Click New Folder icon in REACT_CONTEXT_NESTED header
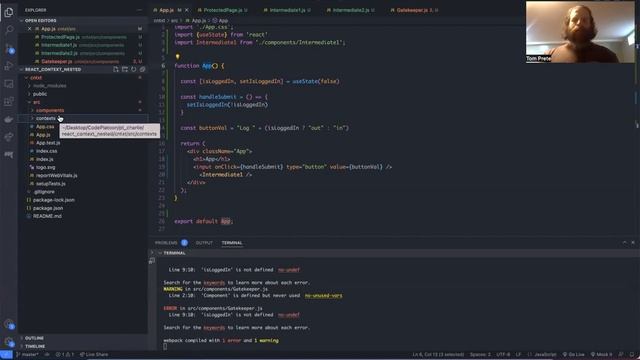This screenshot has width=640, height=360. pyautogui.click(x=125, y=69)
